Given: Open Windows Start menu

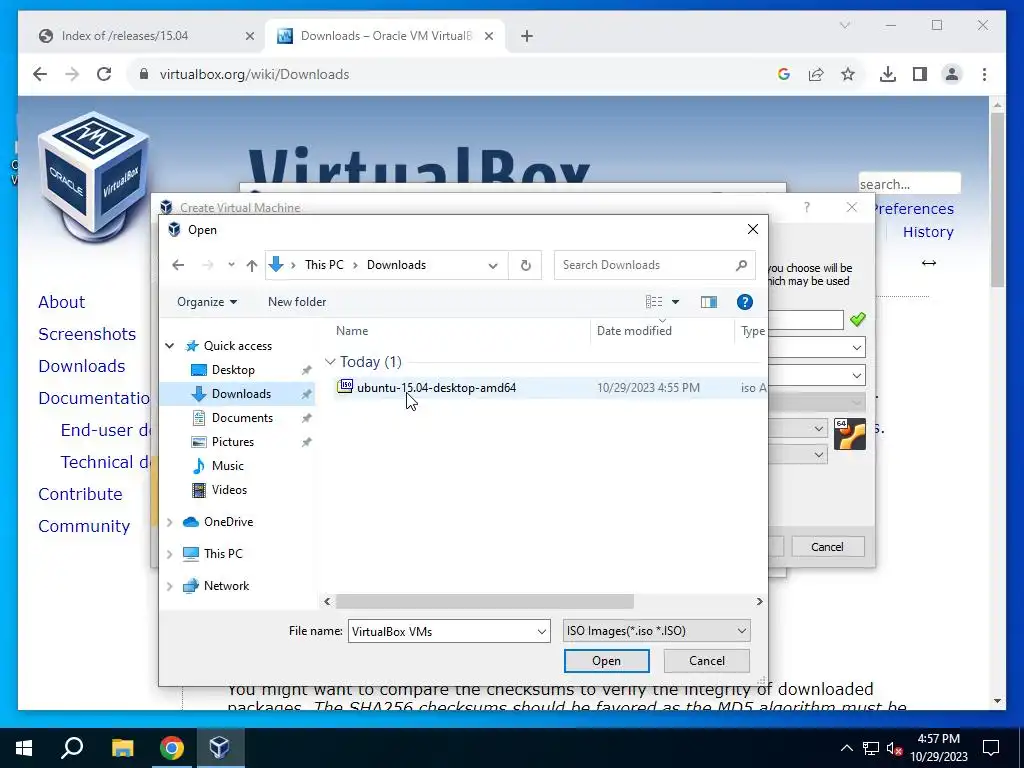Looking at the screenshot, I should pos(24,748).
